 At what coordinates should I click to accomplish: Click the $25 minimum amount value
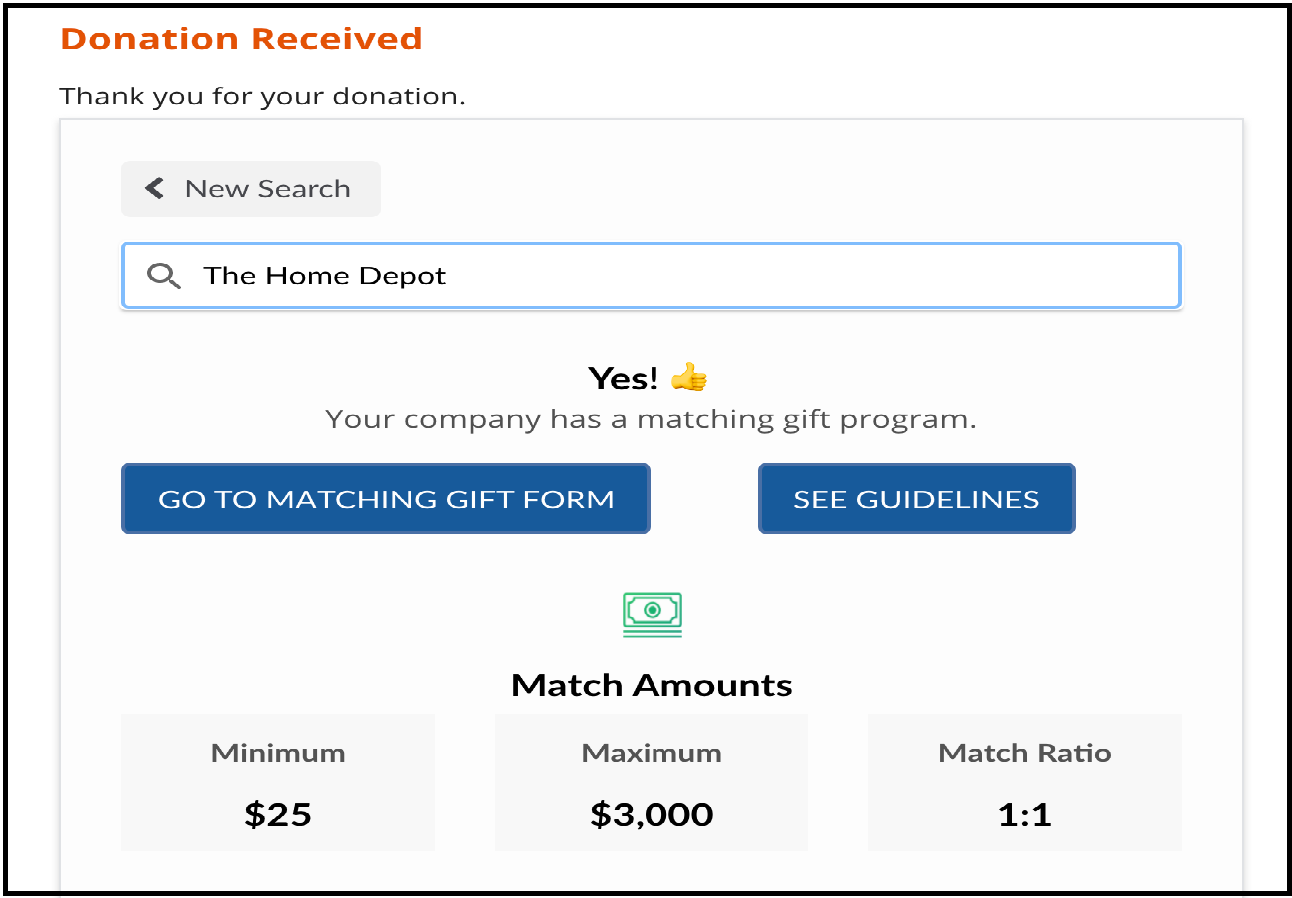click(x=278, y=815)
